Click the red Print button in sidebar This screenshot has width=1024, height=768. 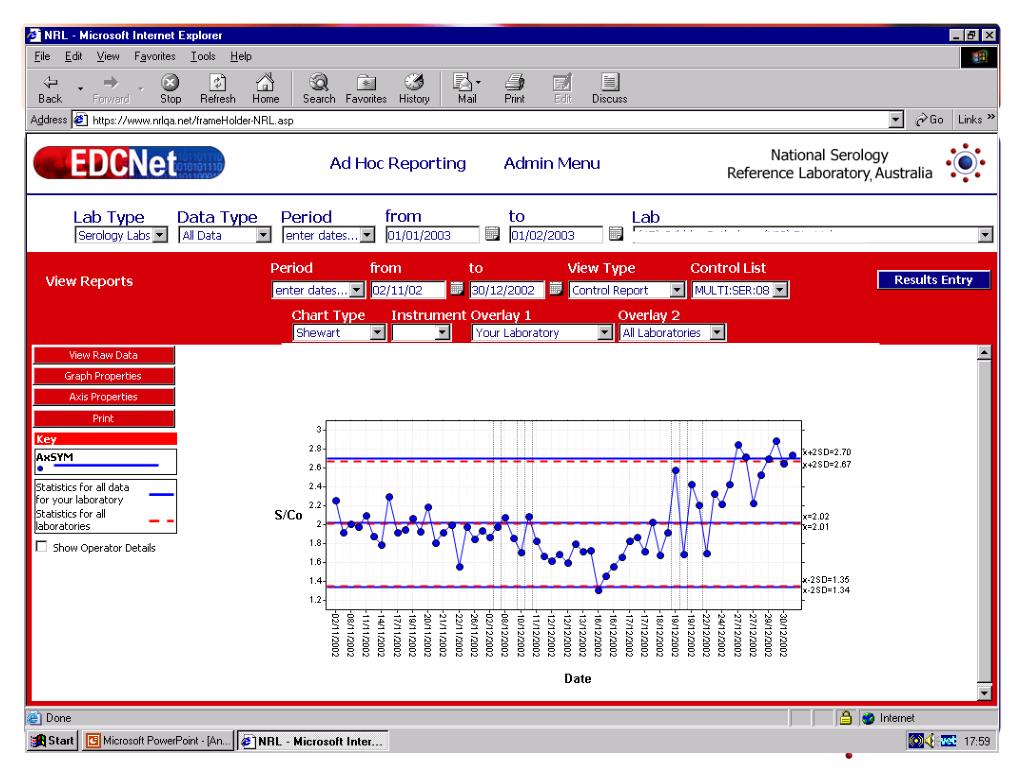point(104,418)
